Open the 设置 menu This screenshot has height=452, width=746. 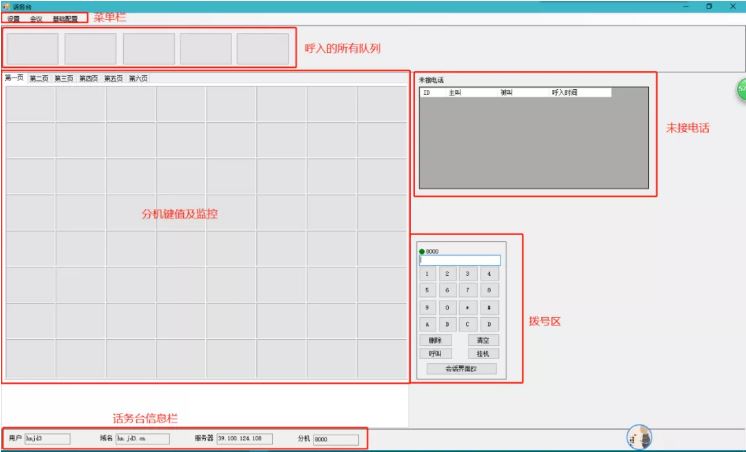point(13,18)
